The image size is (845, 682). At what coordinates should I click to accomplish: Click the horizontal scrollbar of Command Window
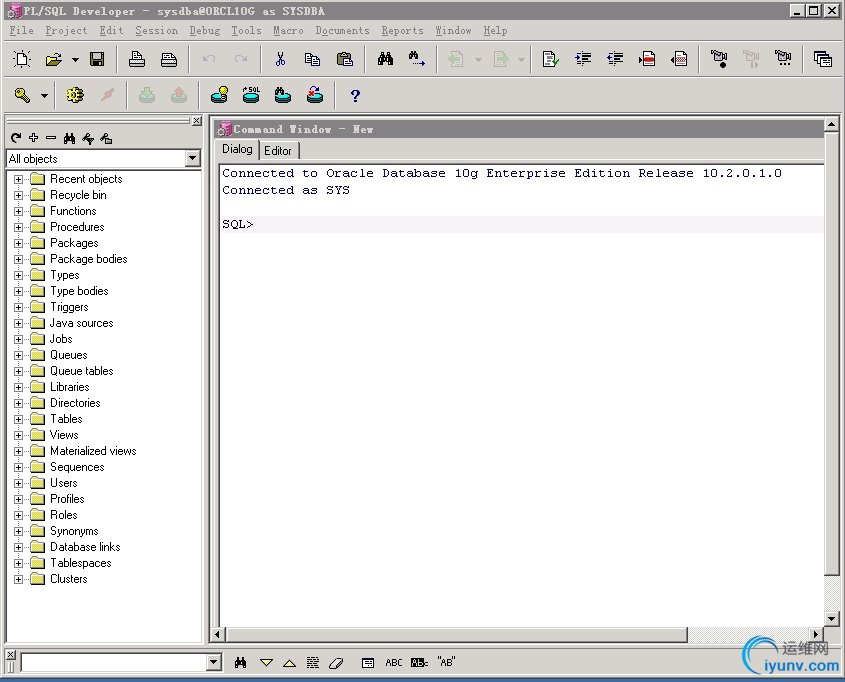click(456, 635)
